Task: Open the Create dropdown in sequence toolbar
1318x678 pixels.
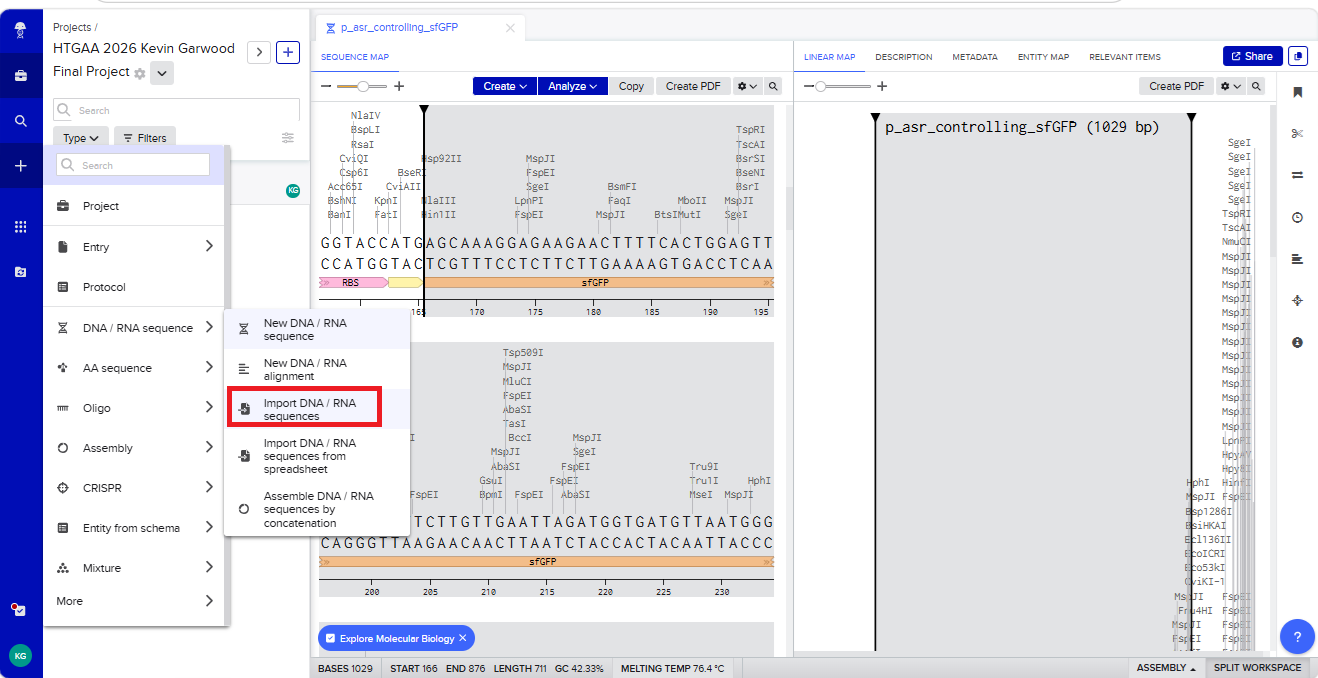Action: click(505, 86)
